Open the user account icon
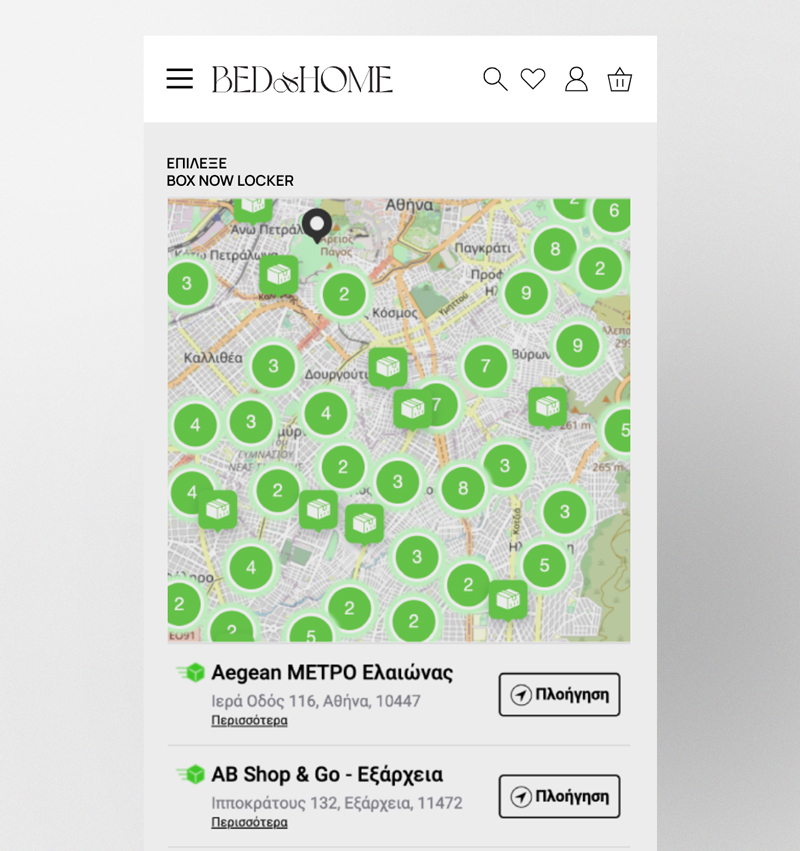800x851 pixels. coord(576,79)
